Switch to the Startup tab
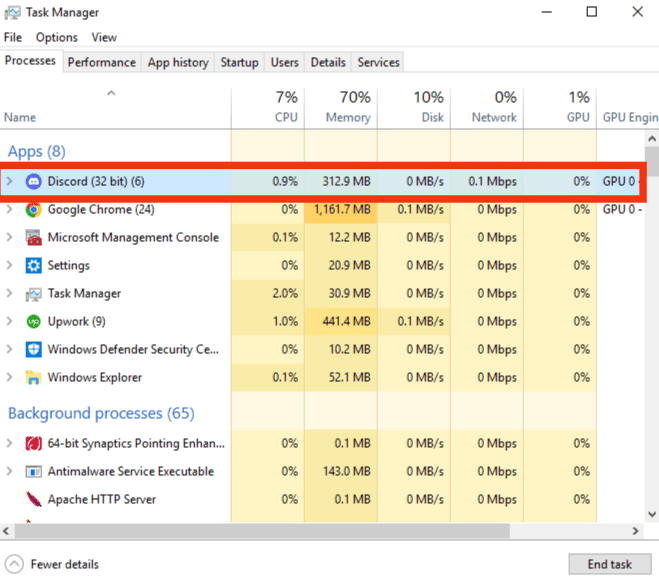659x581 pixels. (240, 62)
